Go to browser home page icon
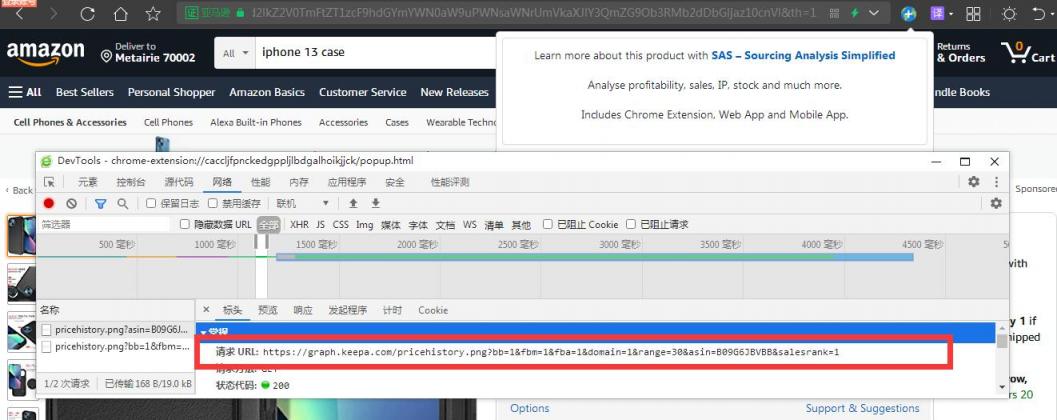Image resolution: width=1057 pixels, height=420 pixels. (x=120, y=13)
